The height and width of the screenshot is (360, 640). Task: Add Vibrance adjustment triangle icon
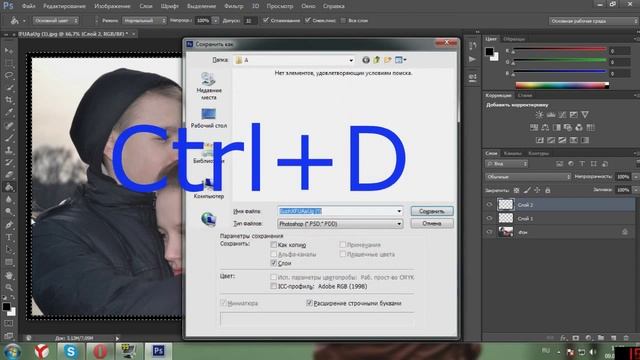pyautogui.click(x=585, y=115)
